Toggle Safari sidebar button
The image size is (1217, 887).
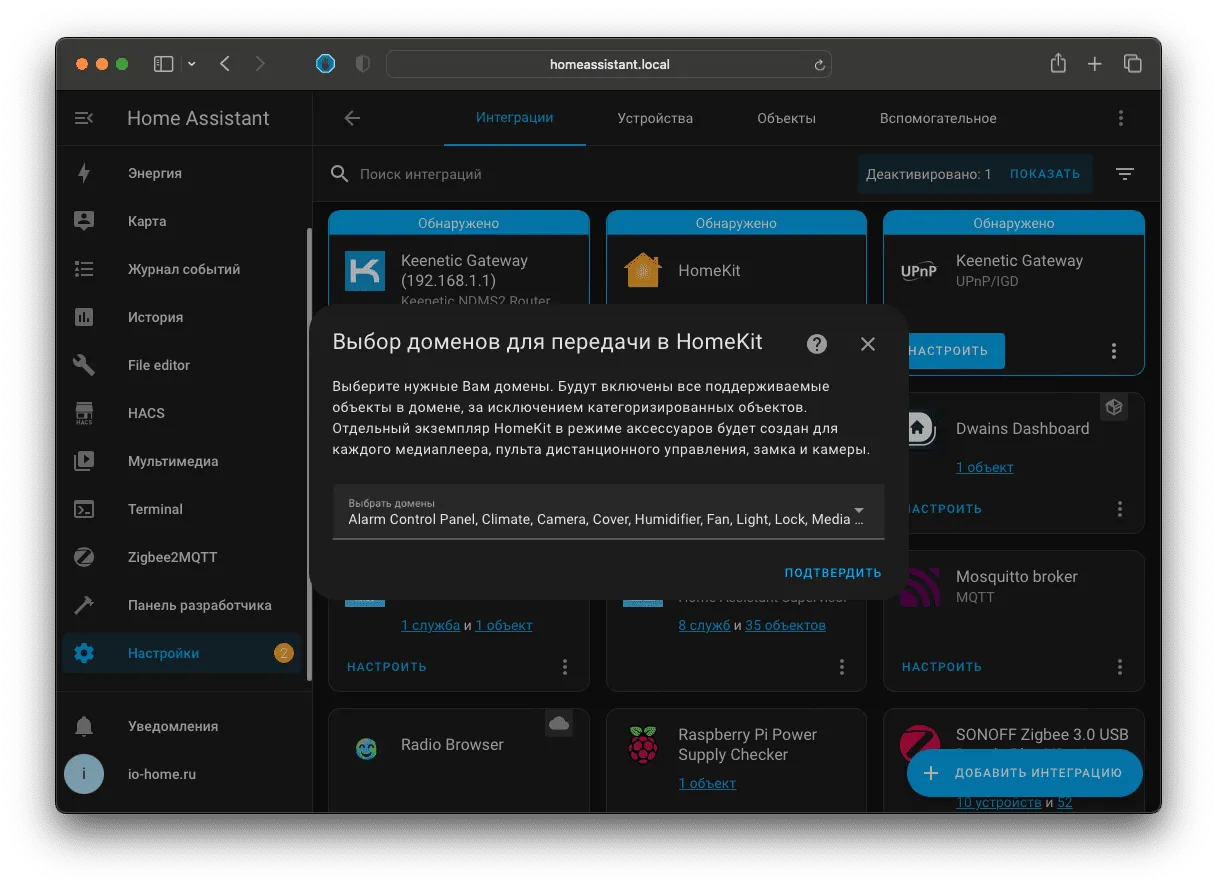tap(164, 64)
